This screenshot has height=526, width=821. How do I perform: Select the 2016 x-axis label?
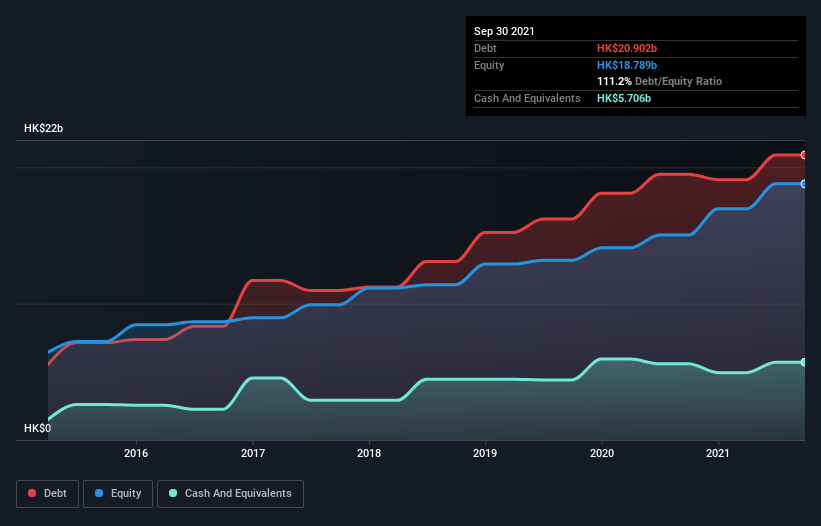[x=136, y=453]
